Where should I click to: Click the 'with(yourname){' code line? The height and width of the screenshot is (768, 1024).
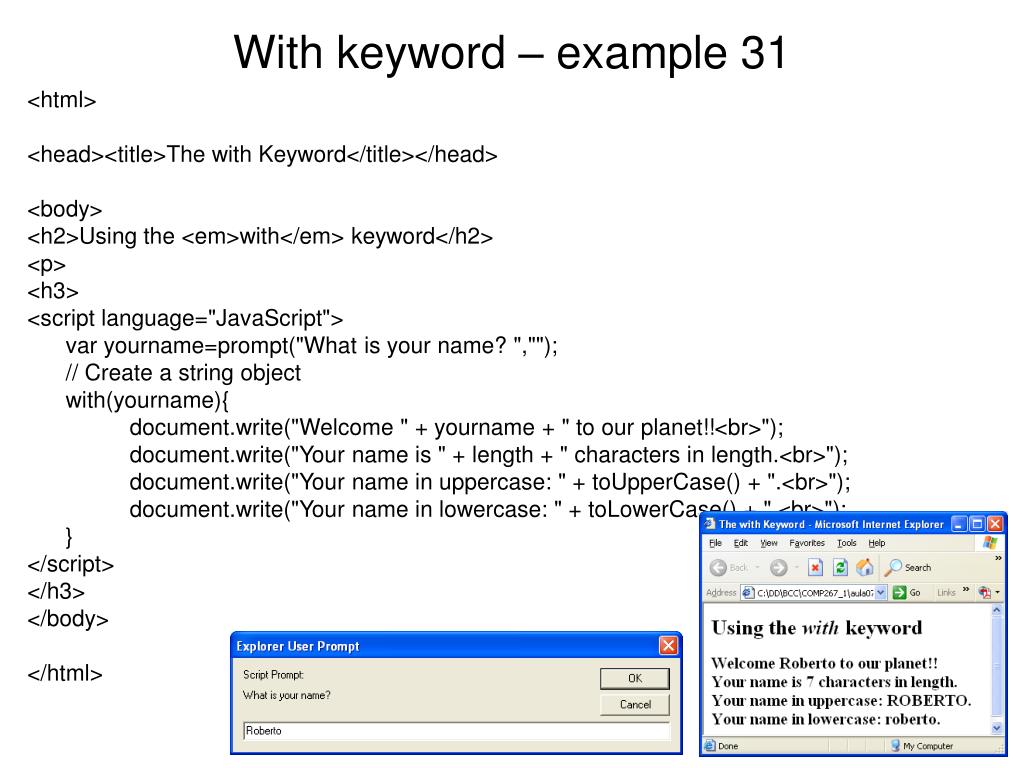pos(147,400)
